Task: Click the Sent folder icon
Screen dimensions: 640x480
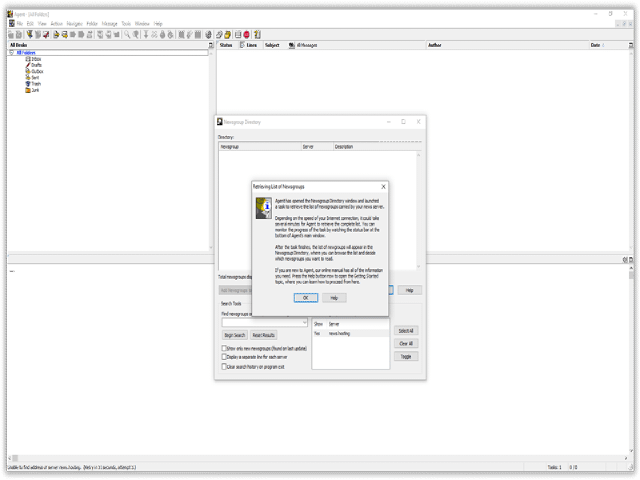Action: click(x=28, y=78)
